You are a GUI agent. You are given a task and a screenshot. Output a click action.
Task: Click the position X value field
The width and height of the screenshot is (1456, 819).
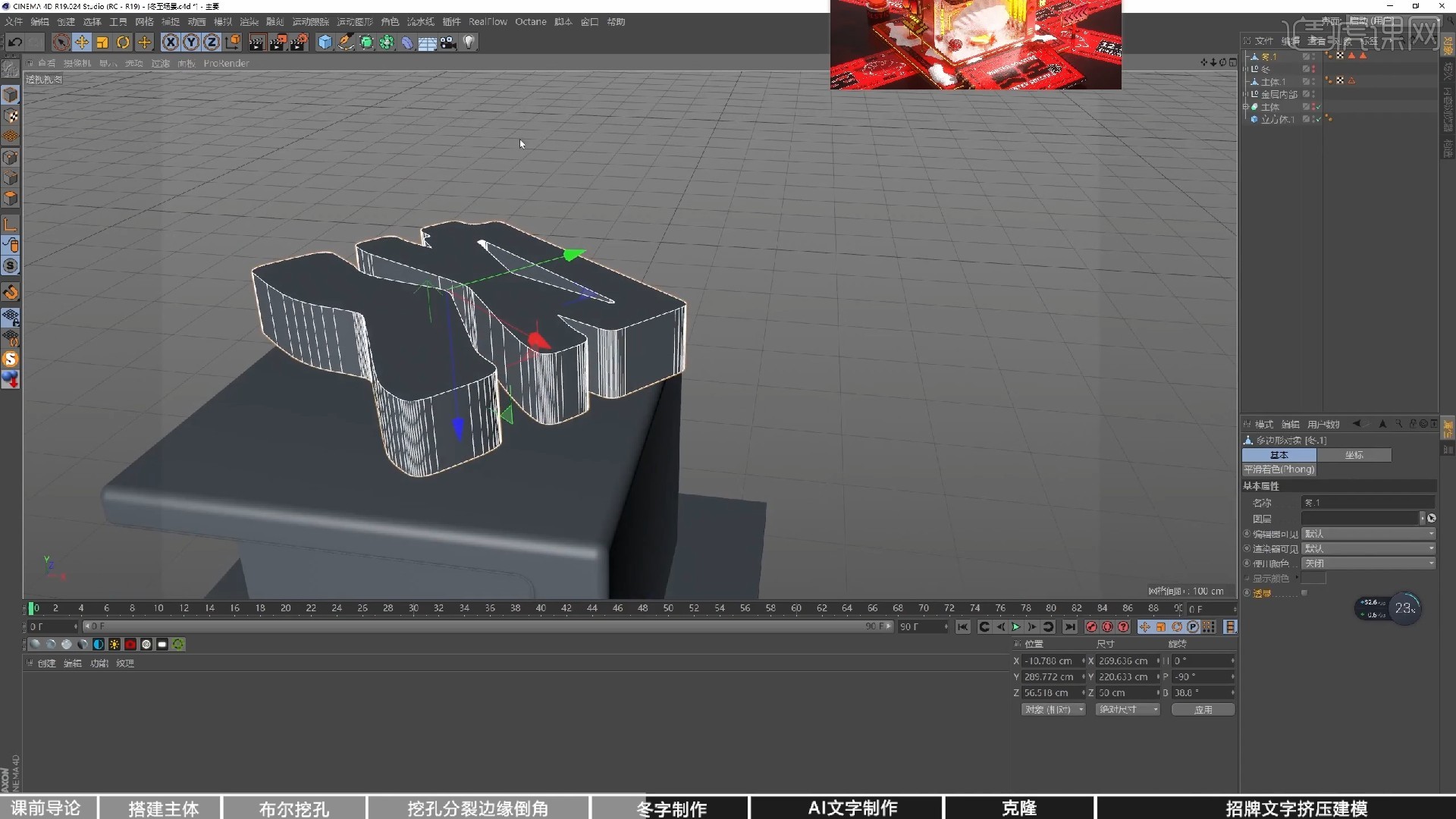(1053, 661)
